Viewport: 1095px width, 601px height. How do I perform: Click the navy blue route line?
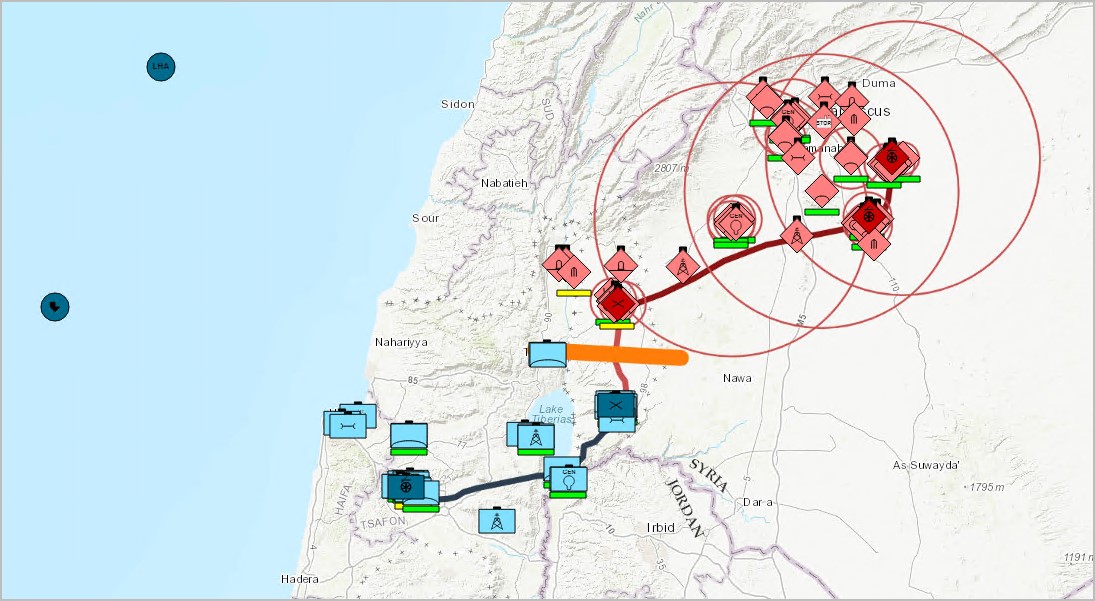pos(492,487)
